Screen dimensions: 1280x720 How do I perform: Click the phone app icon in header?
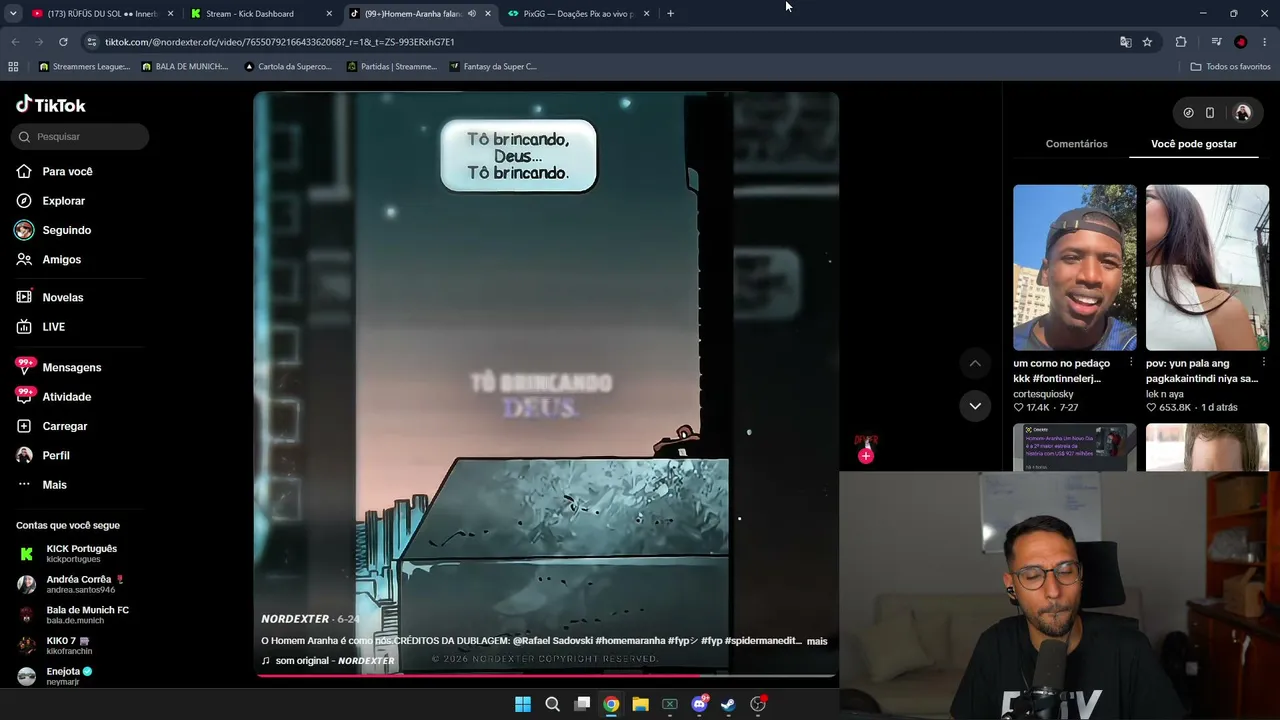tap(1210, 113)
